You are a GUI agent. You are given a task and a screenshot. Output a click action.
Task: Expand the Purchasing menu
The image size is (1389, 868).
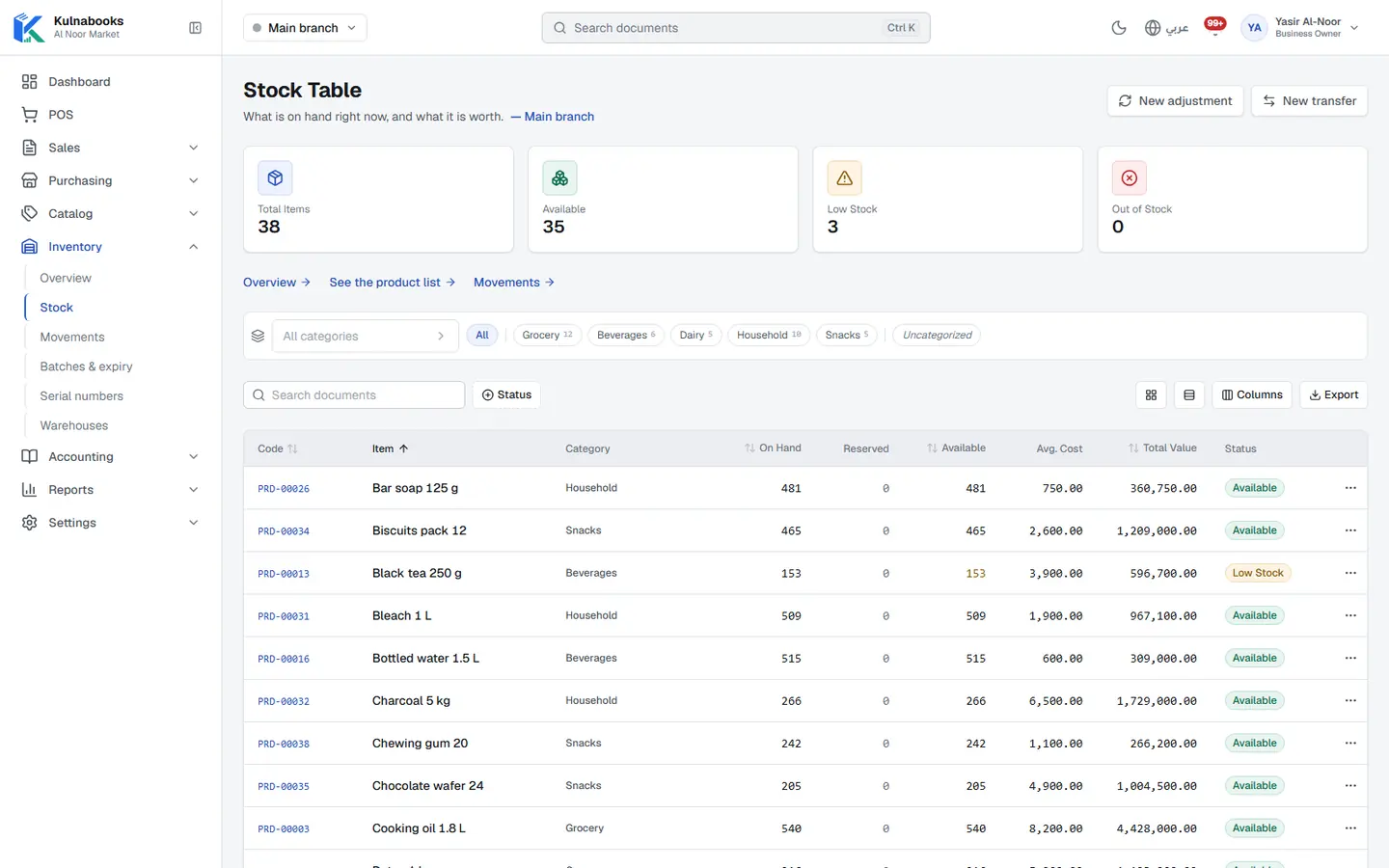(x=110, y=180)
